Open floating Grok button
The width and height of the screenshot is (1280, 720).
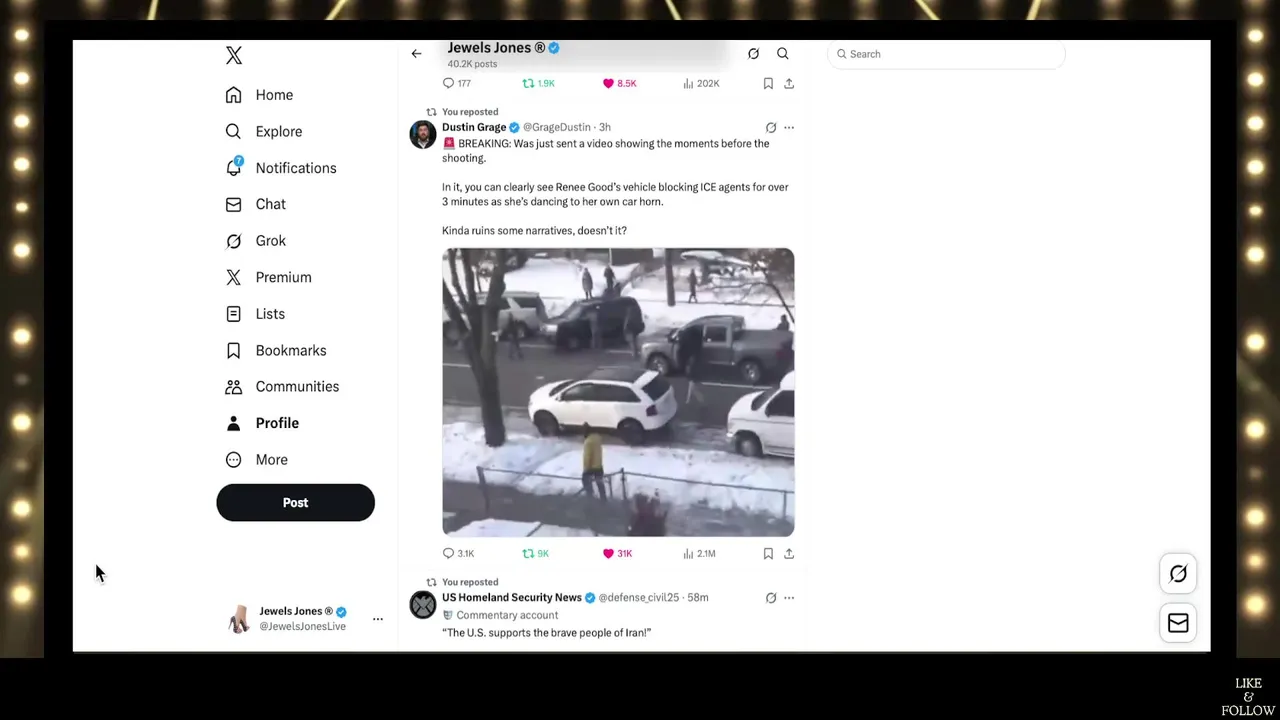[1178, 574]
